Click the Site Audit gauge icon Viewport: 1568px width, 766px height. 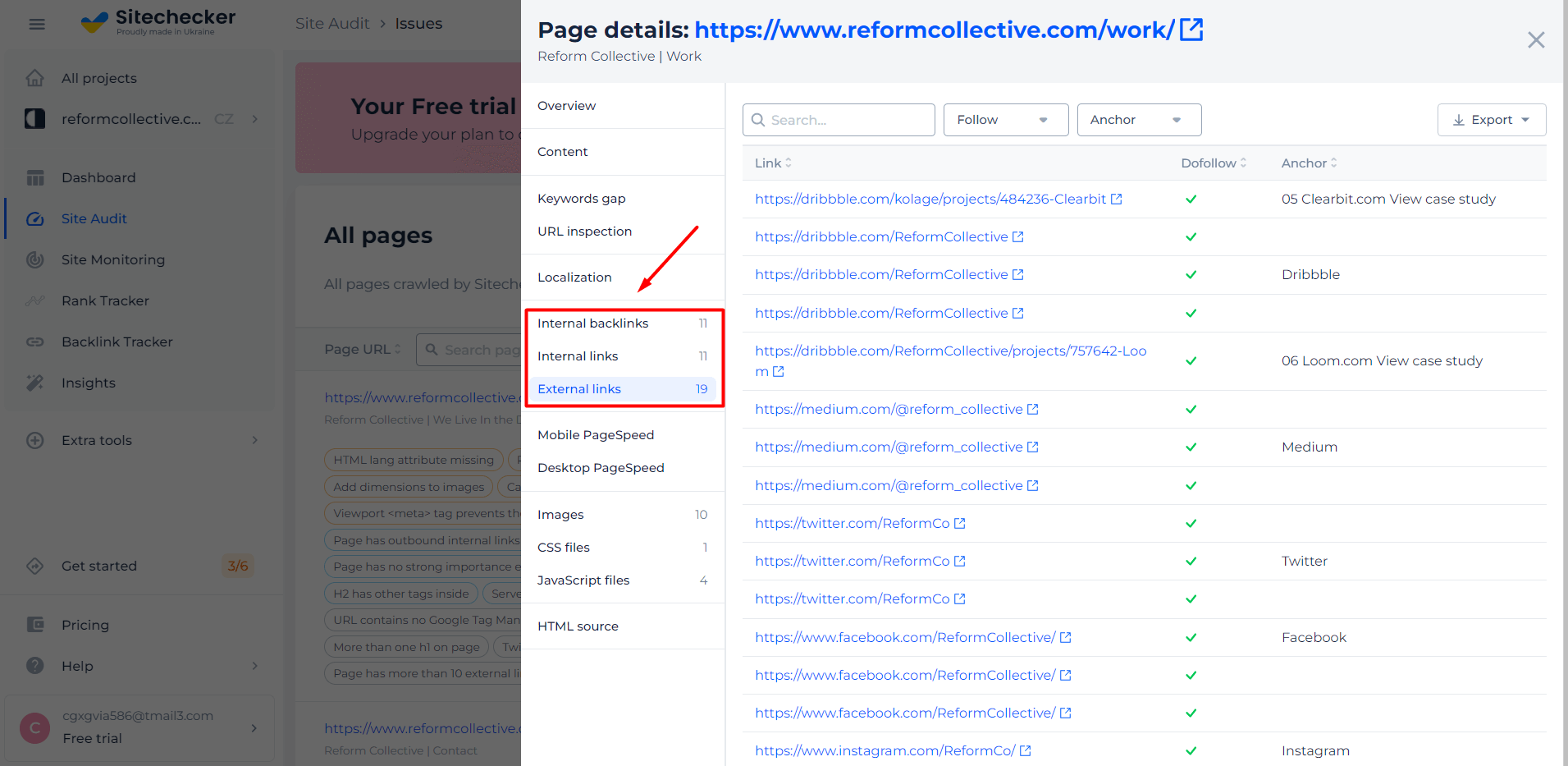(34, 218)
